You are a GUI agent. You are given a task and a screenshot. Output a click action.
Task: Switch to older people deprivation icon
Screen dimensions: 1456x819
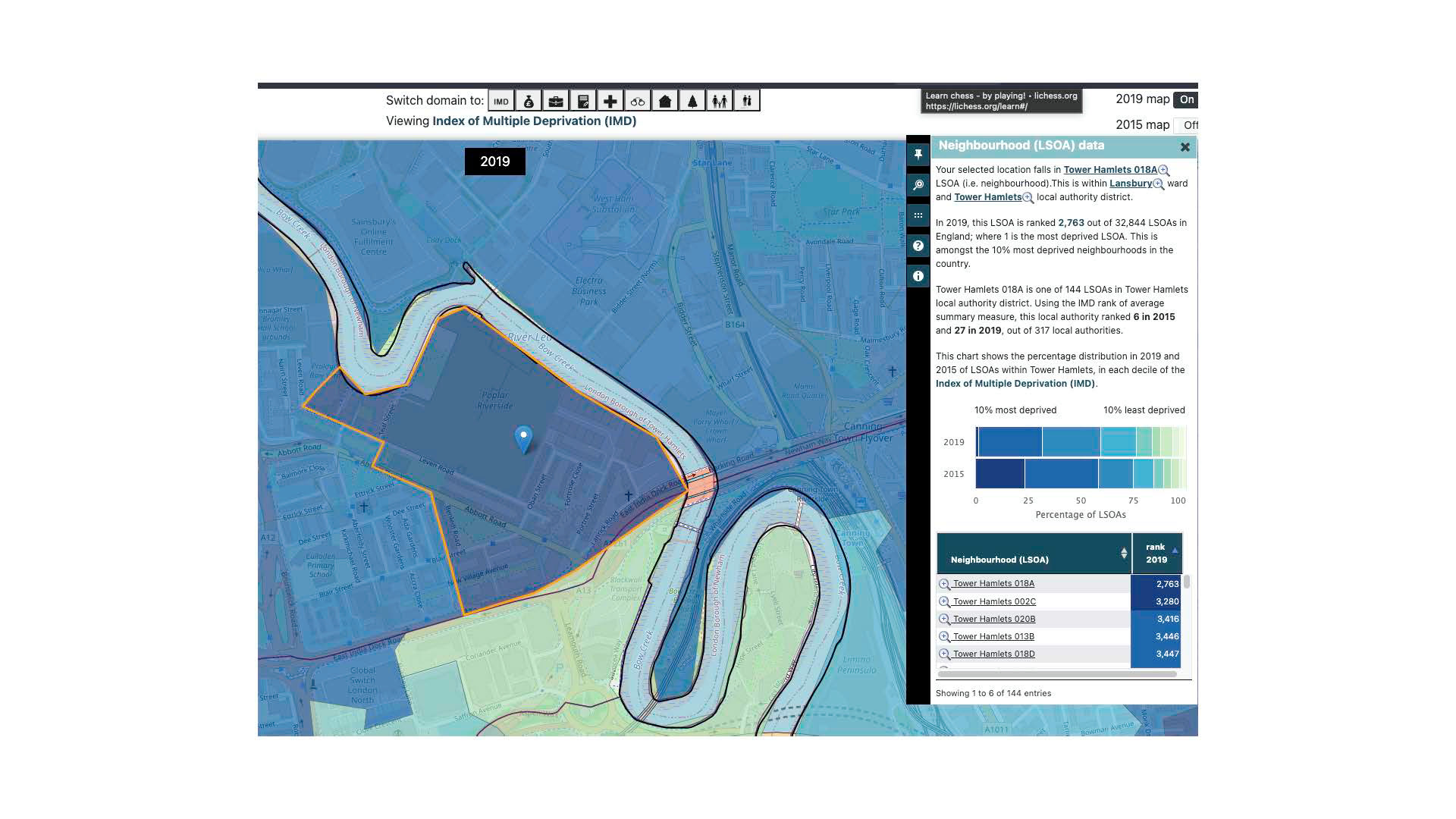tap(747, 101)
